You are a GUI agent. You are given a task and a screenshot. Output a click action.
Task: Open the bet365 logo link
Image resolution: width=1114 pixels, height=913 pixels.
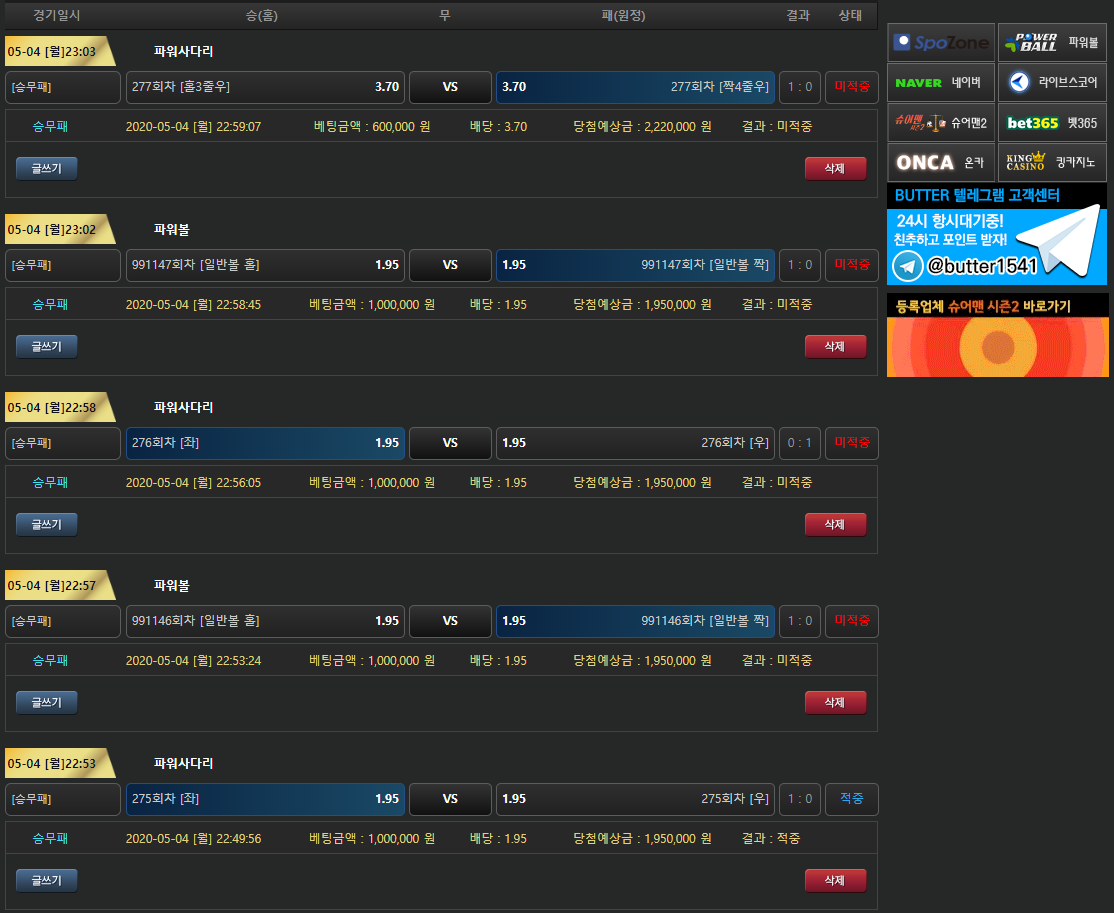pos(1052,122)
